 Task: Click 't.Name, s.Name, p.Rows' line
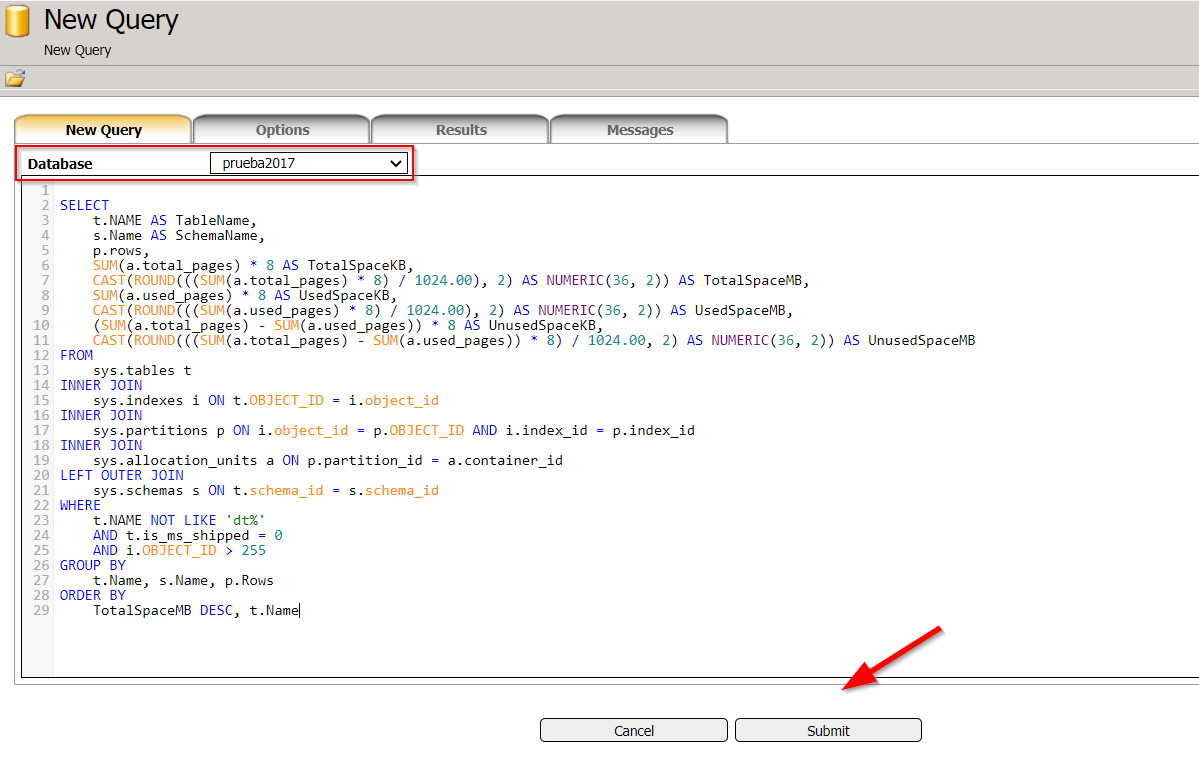point(184,581)
